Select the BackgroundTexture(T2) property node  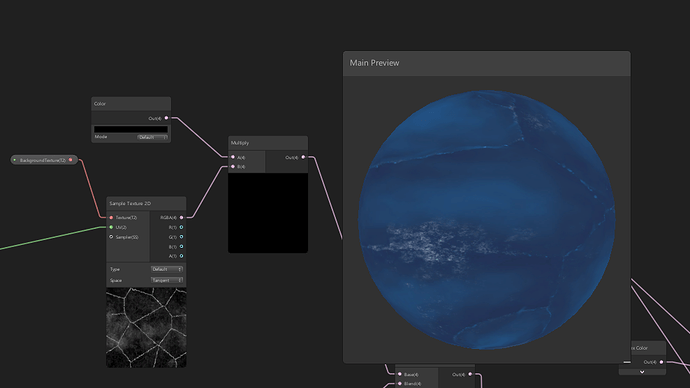point(44,160)
